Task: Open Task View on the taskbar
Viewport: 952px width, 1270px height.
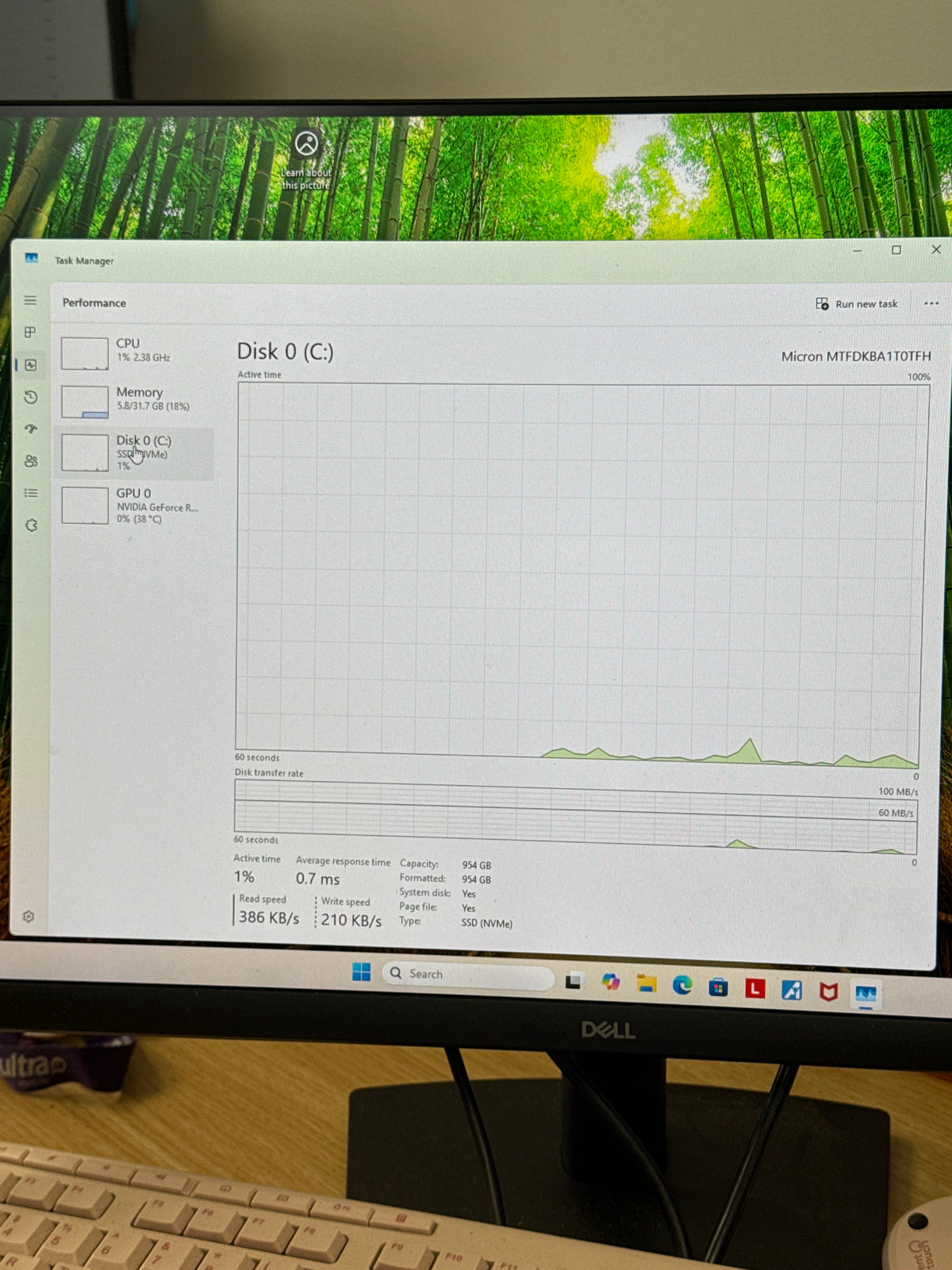Action: pos(574,981)
